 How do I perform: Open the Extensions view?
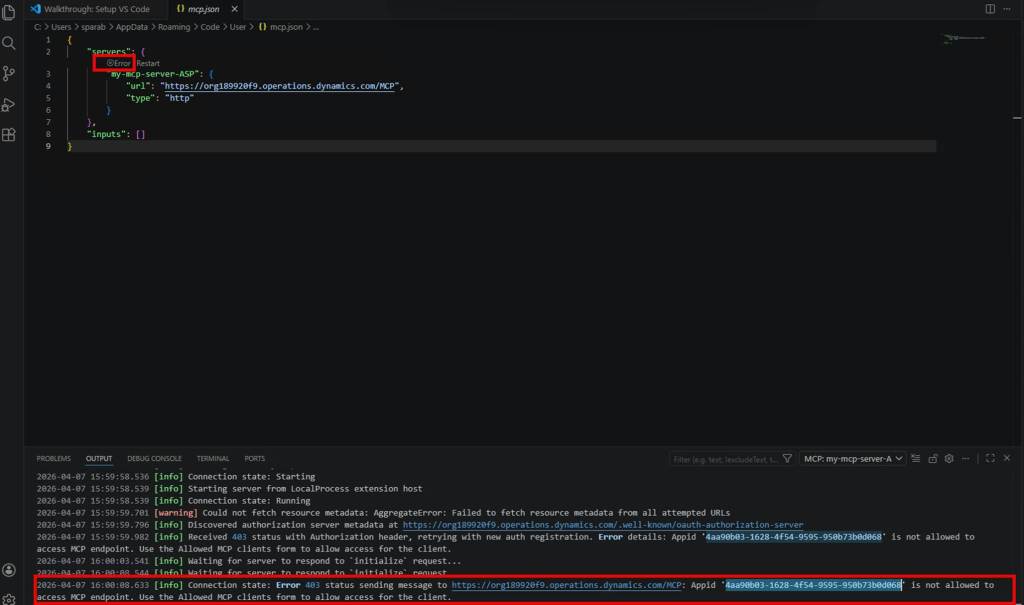point(9,134)
